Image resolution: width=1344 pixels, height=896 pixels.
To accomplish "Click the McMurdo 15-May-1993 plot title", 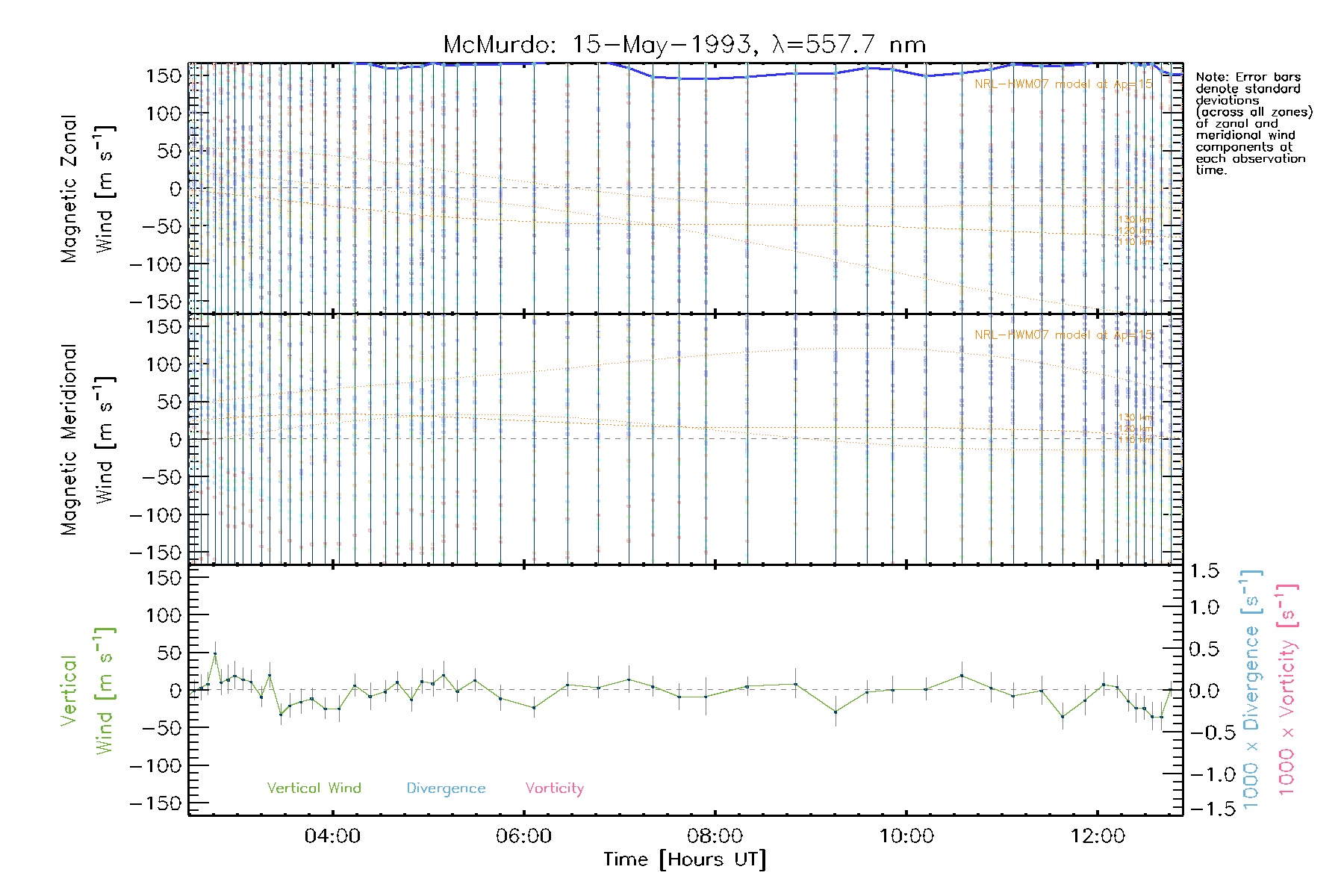I will tap(684, 45).
